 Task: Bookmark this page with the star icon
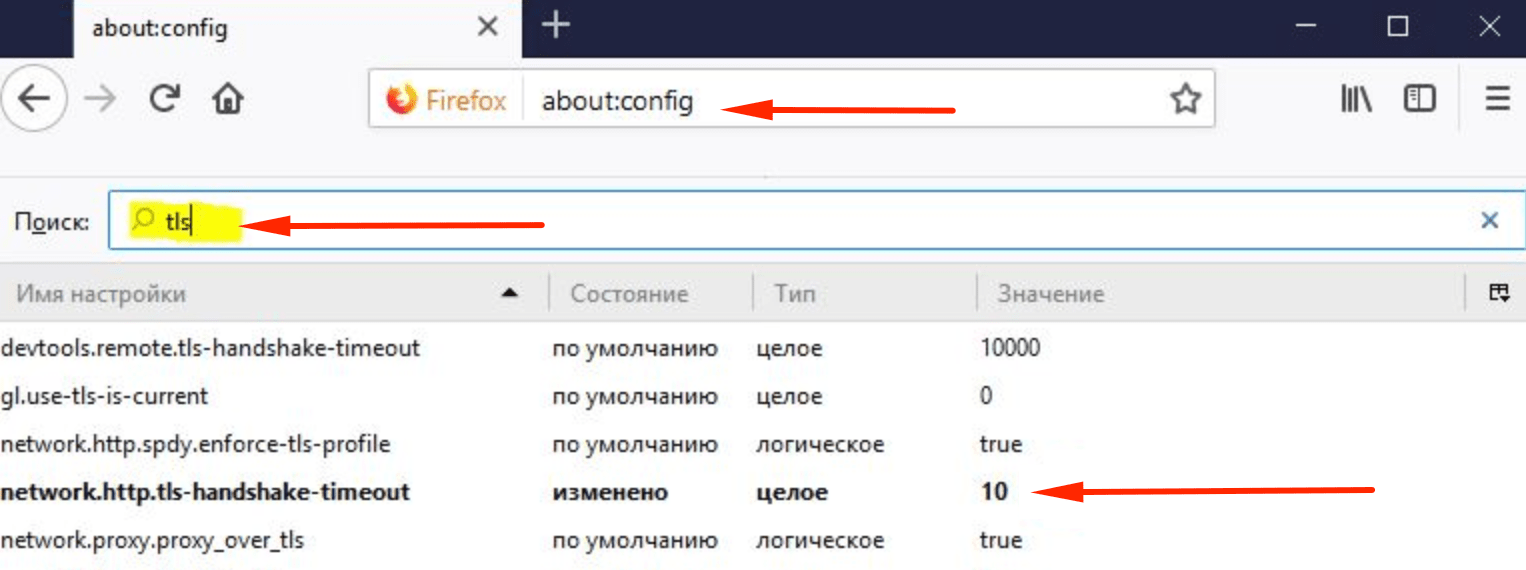click(x=1184, y=99)
